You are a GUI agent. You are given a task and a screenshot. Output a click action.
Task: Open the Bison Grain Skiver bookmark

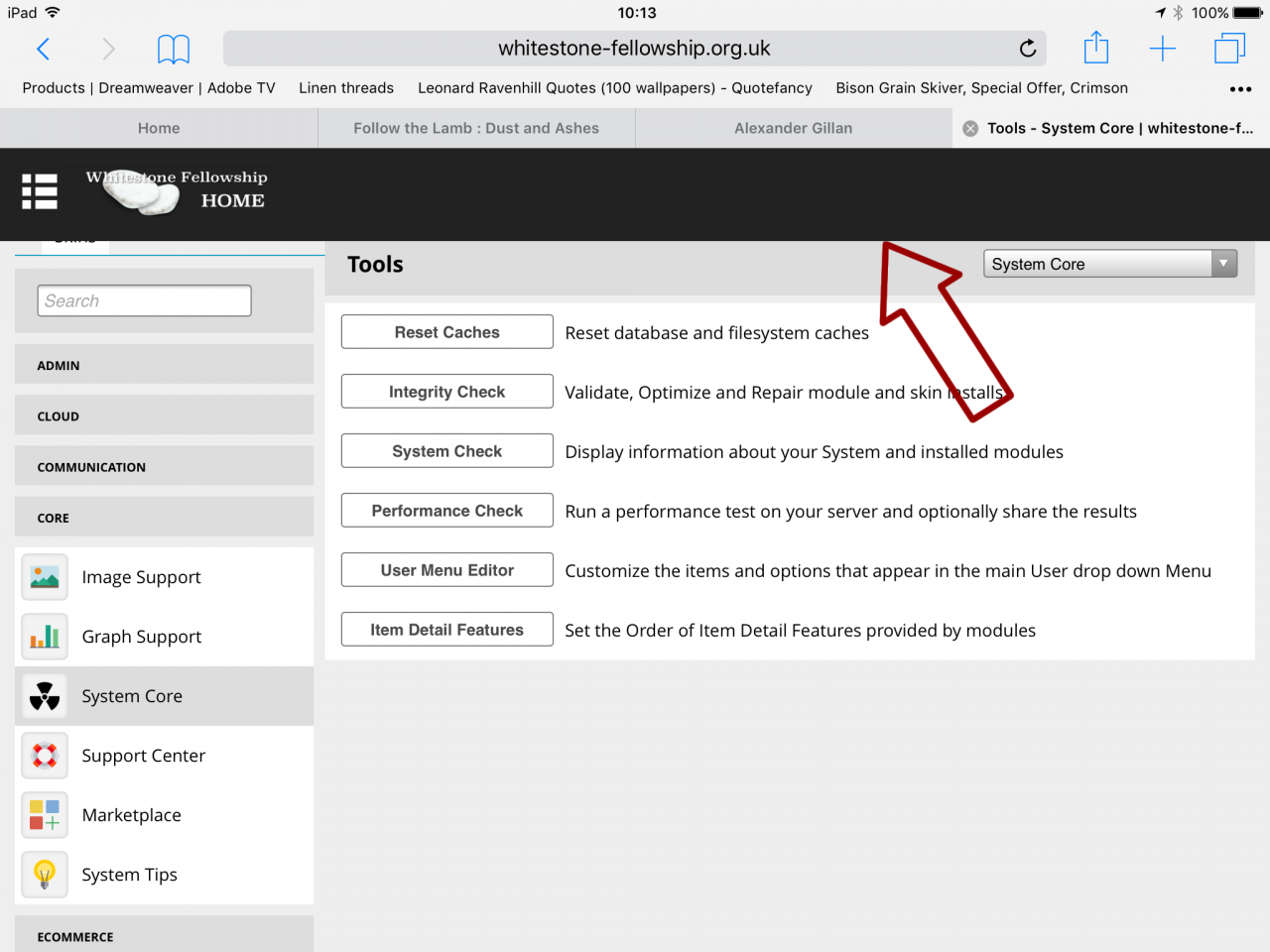[981, 88]
